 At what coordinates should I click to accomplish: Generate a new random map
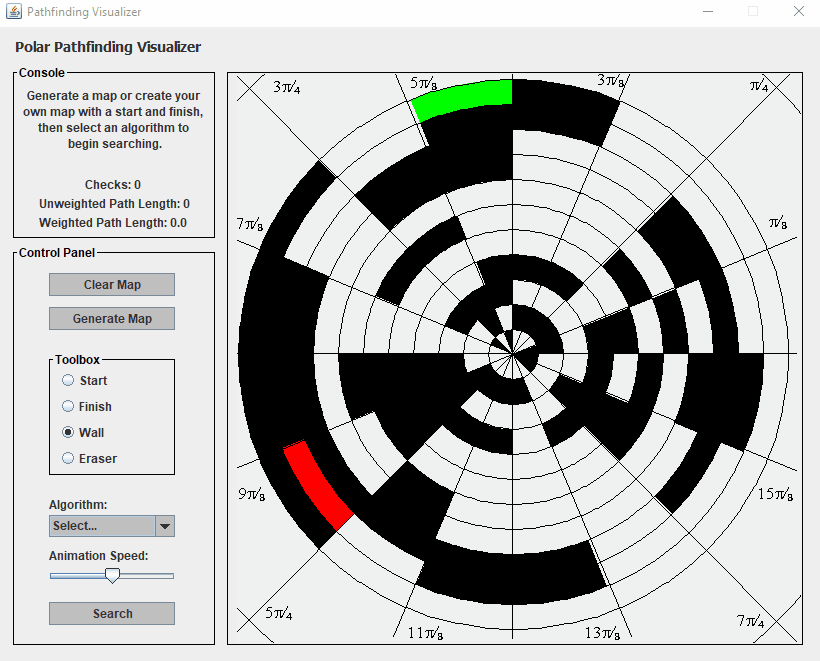(x=112, y=318)
